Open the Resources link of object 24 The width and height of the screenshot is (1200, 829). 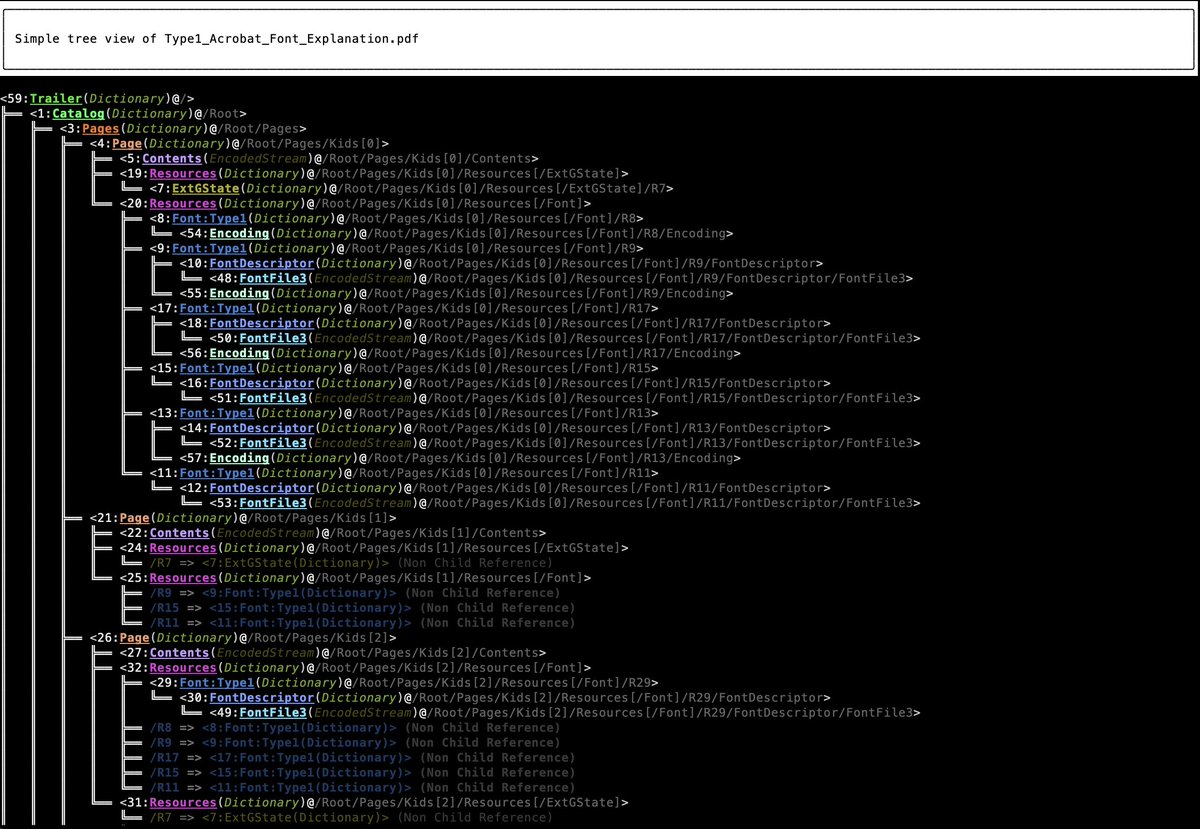point(183,549)
